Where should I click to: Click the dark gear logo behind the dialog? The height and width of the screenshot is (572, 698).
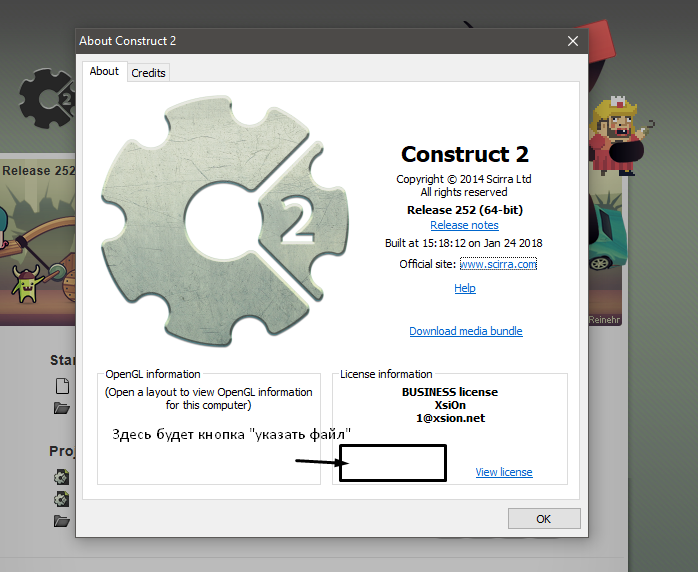[45, 100]
